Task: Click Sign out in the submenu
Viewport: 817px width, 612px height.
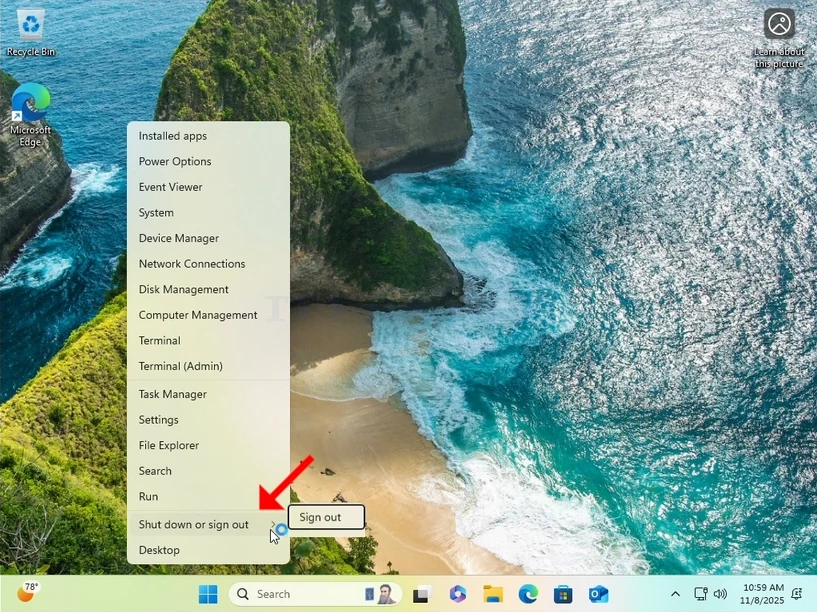Action: tap(326, 517)
